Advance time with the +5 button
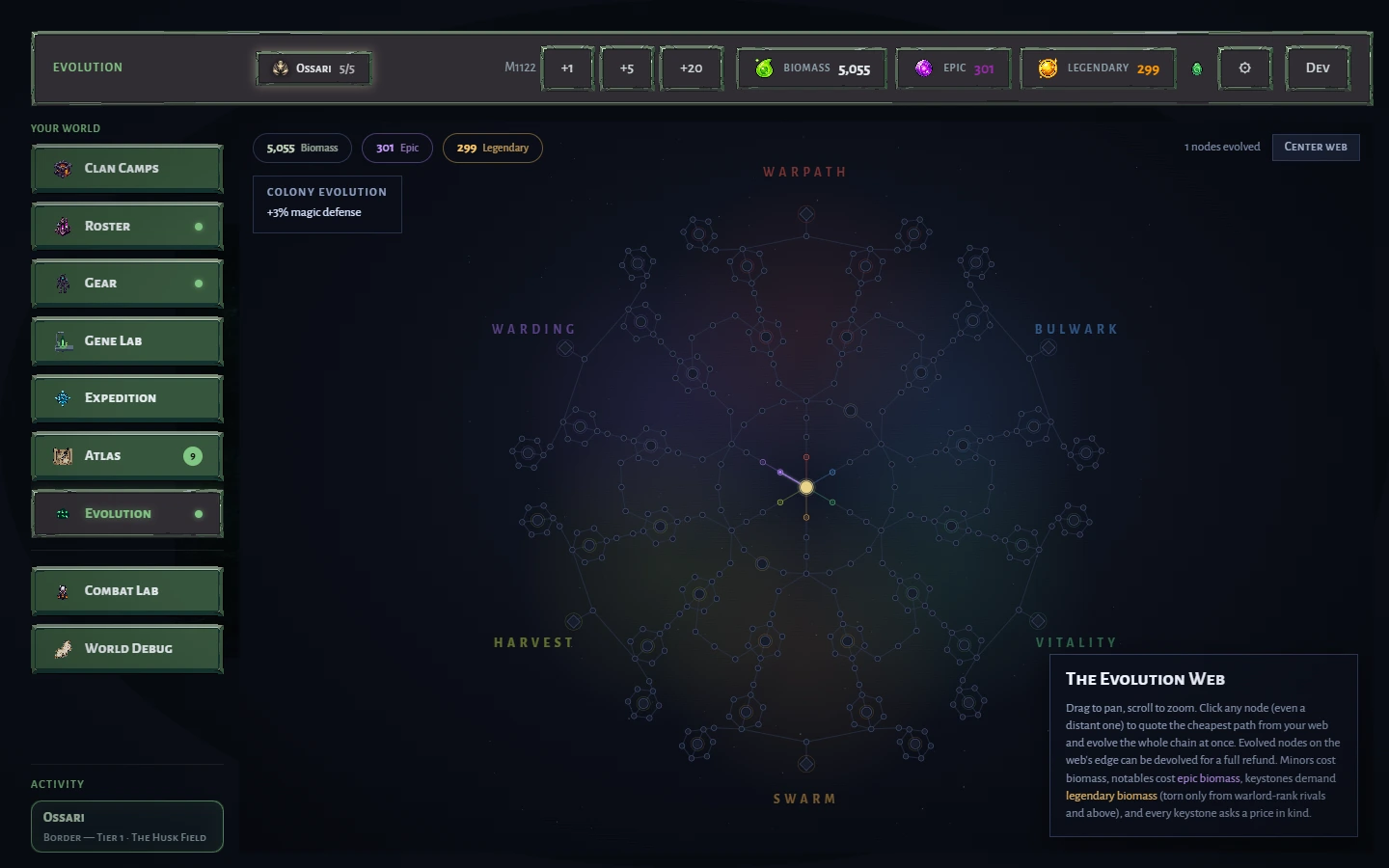1389x868 pixels. tap(627, 68)
